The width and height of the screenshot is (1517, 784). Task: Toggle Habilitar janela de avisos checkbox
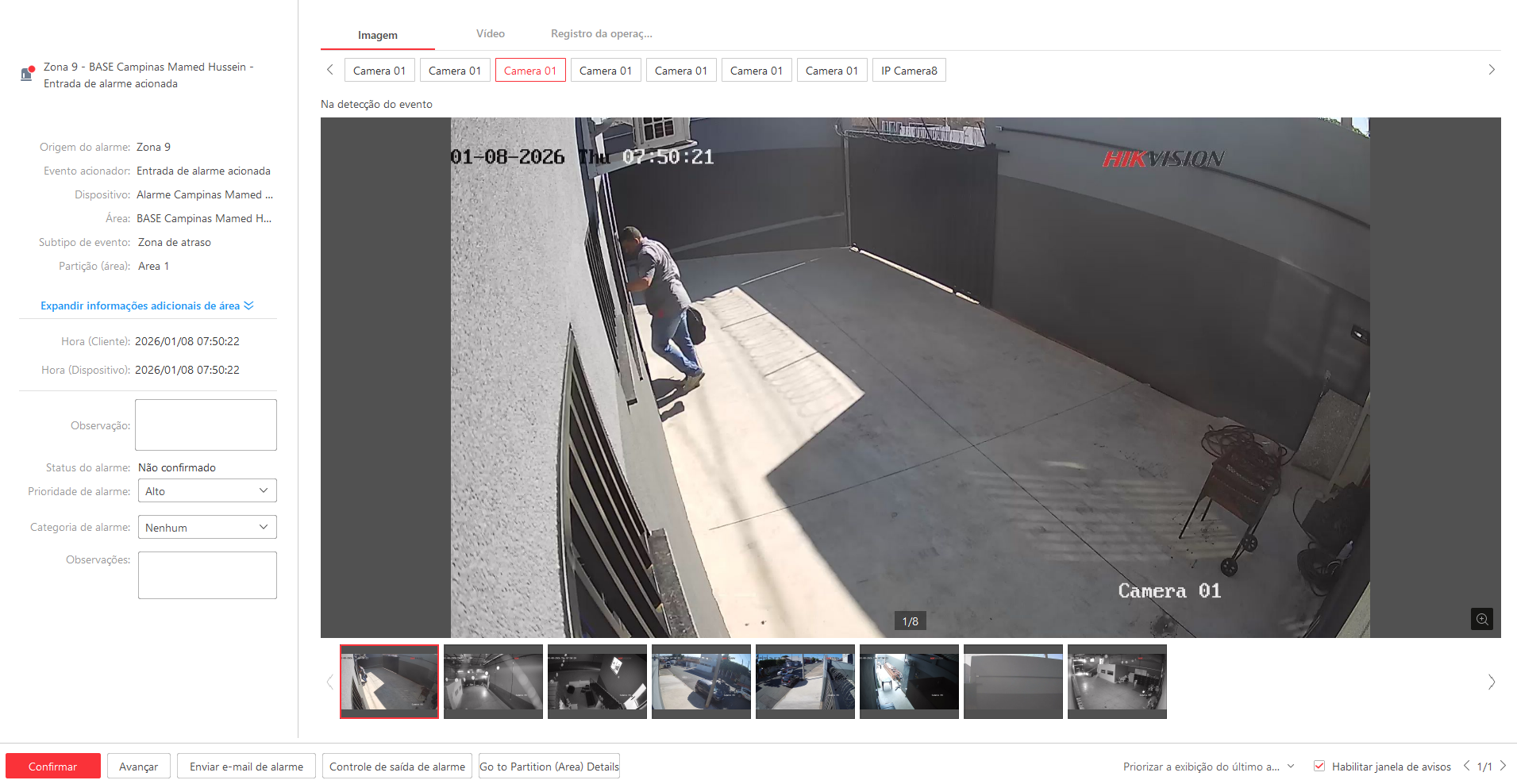[1319, 766]
